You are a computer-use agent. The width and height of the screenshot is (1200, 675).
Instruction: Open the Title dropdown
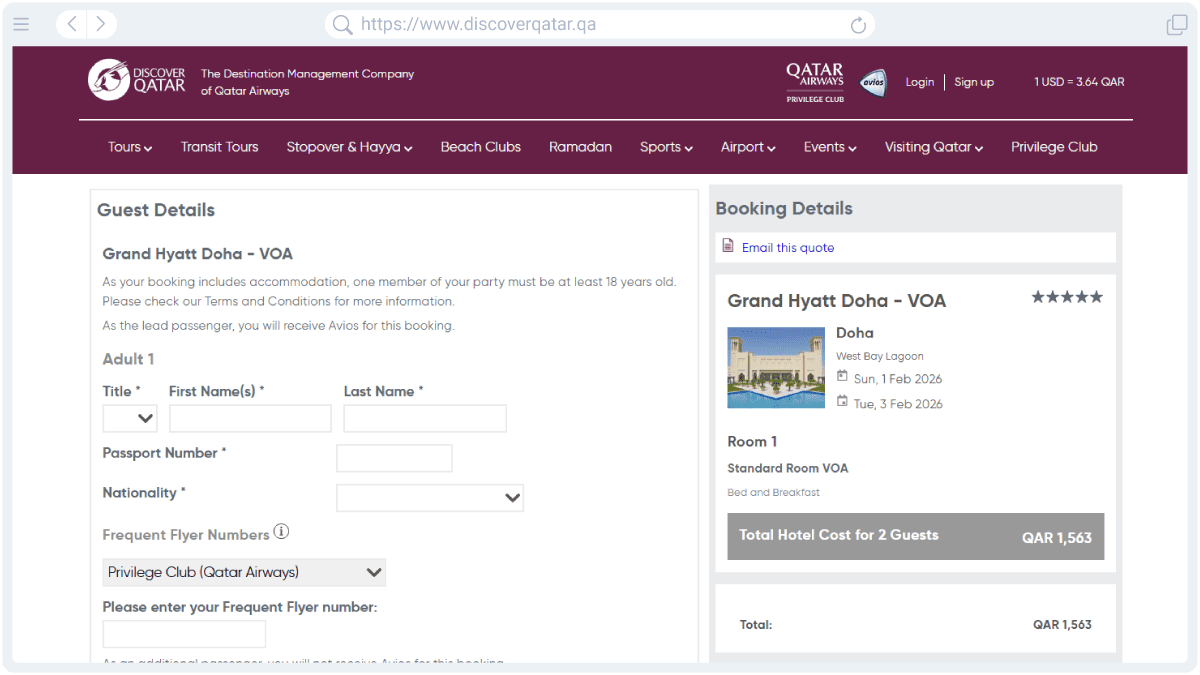click(129, 418)
